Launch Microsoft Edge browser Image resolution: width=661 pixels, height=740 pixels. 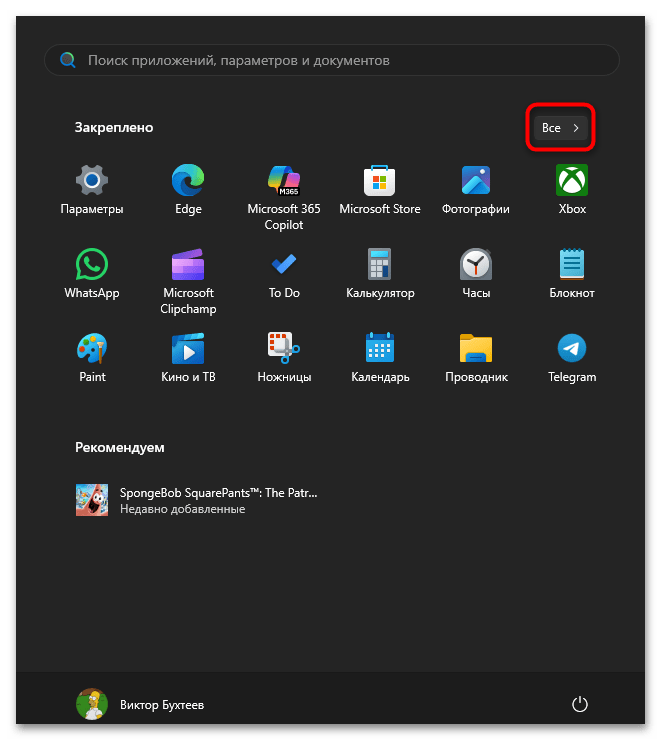[x=188, y=190]
